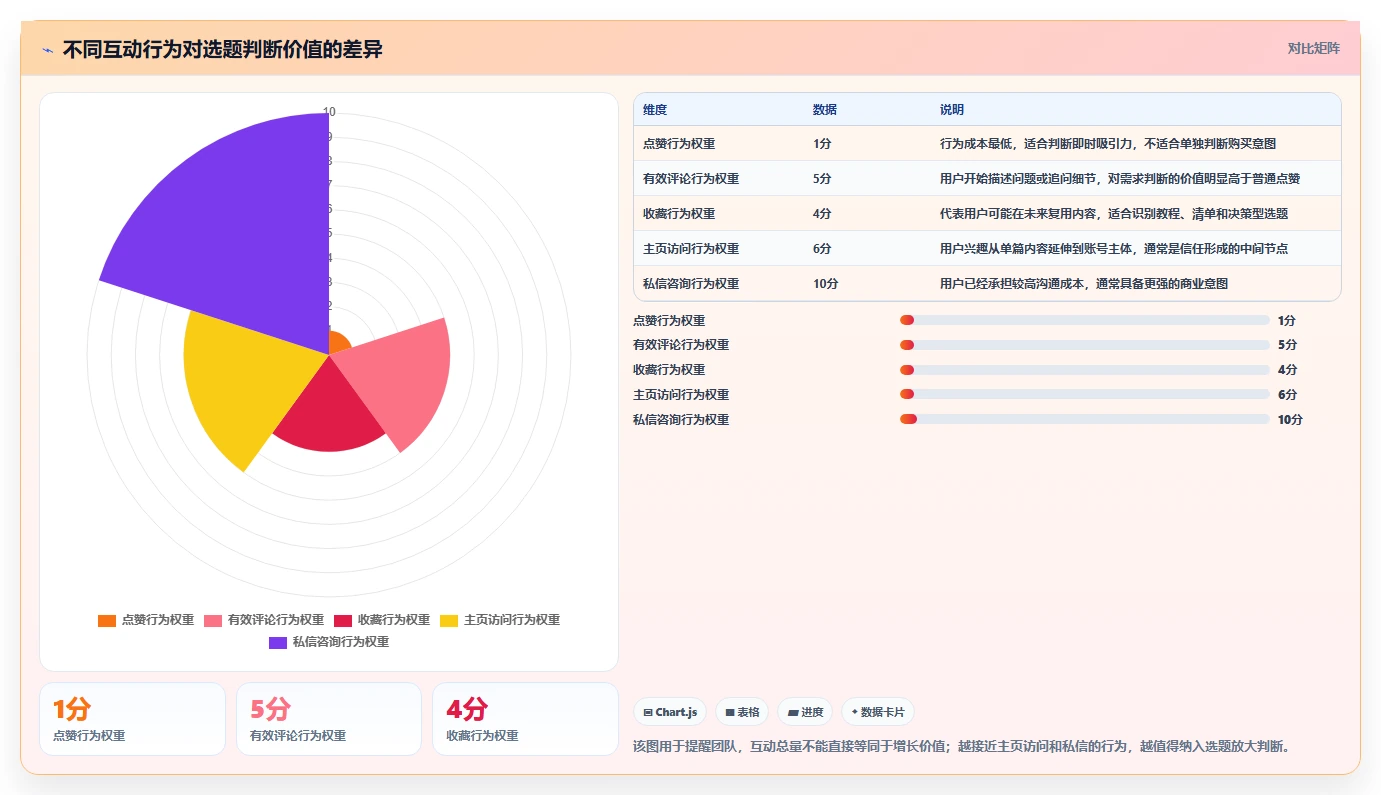Click the 10分 table data cell
Image resolution: width=1381 pixels, height=795 pixels.
click(826, 283)
